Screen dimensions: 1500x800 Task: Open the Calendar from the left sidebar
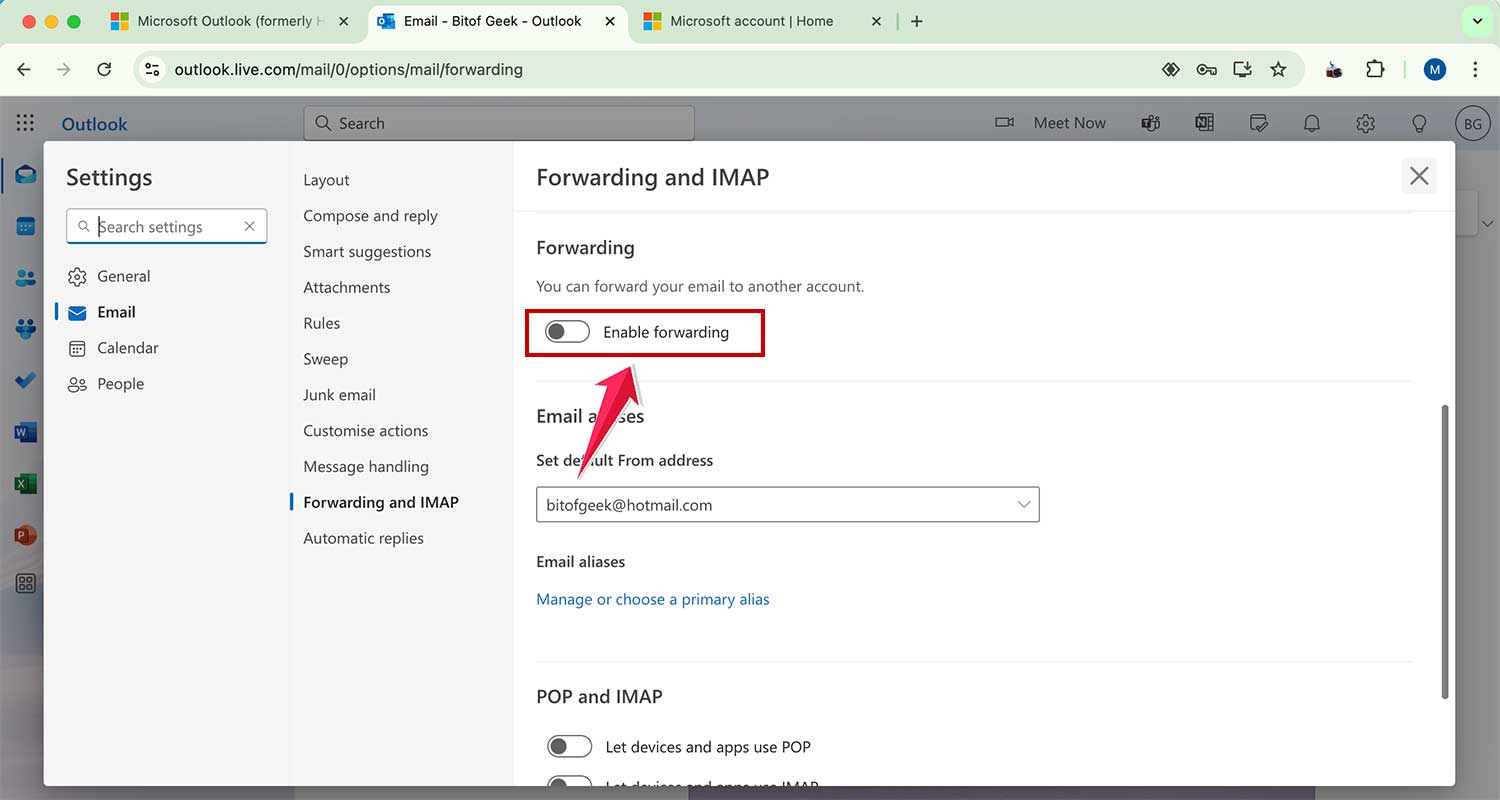(x=25, y=225)
